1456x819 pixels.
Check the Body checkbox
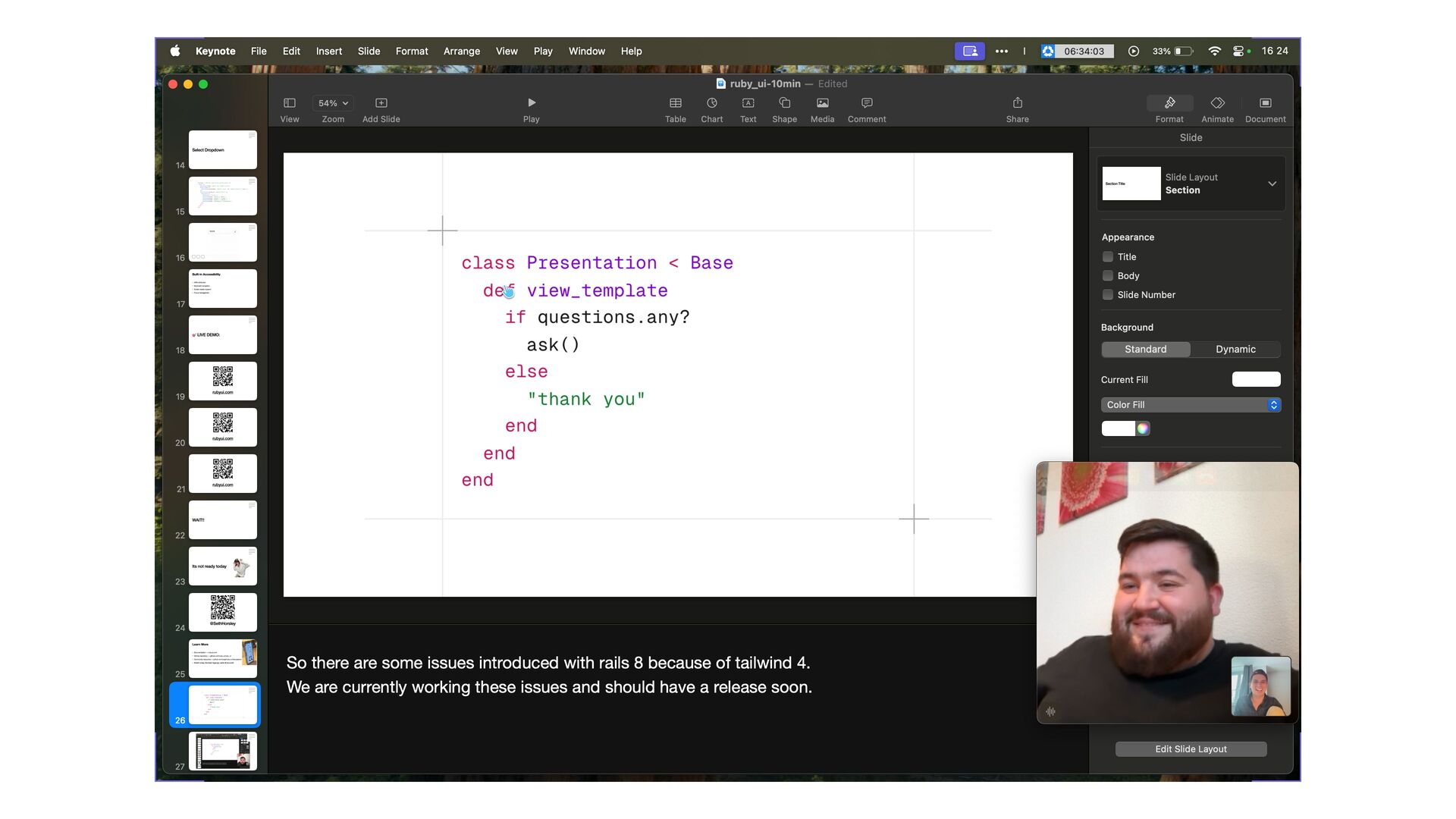(1108, 276)
